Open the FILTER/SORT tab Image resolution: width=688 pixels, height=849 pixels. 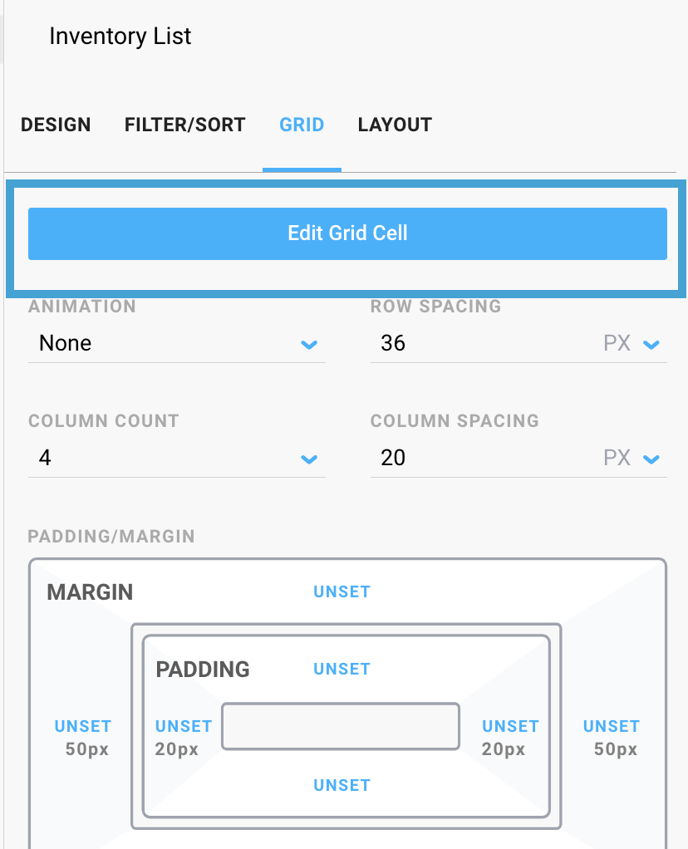tap(184, 124)
